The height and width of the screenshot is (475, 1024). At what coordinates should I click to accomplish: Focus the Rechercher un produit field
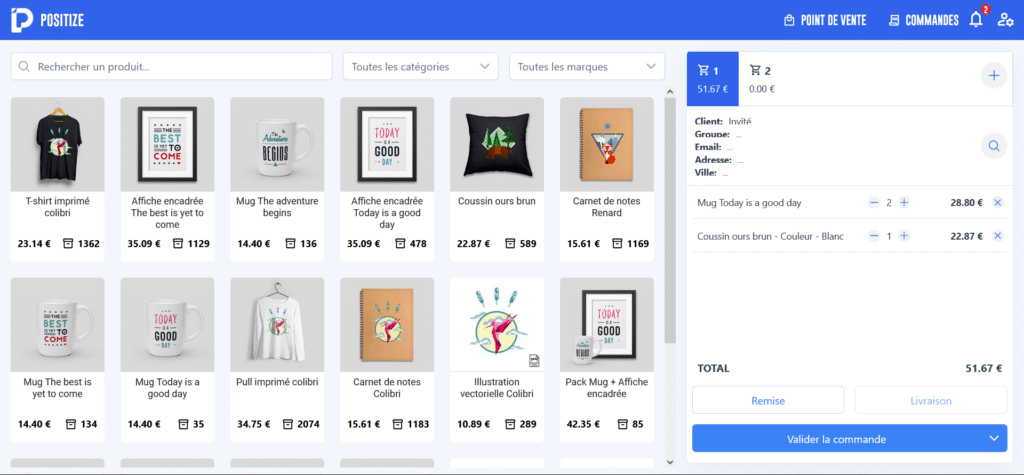tap(172, 67)
